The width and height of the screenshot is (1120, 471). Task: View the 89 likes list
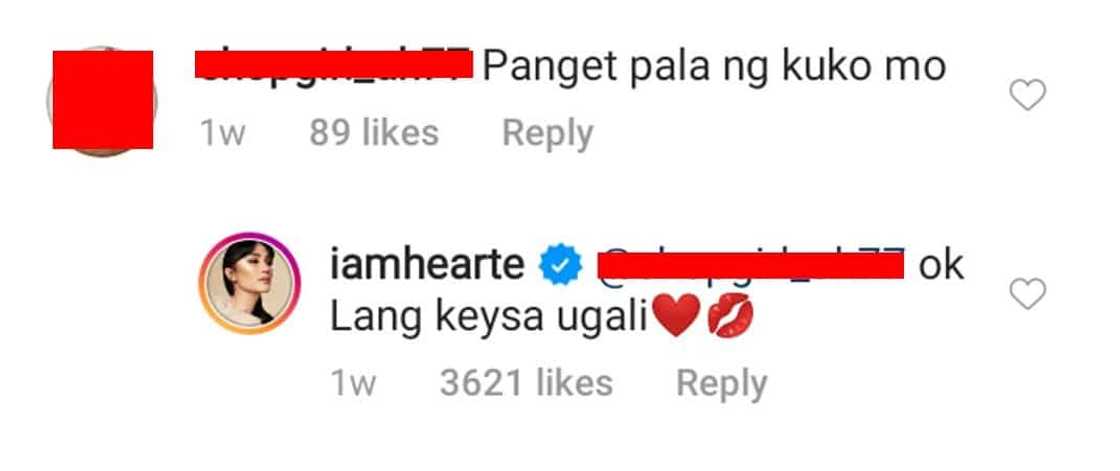(374, 134)
